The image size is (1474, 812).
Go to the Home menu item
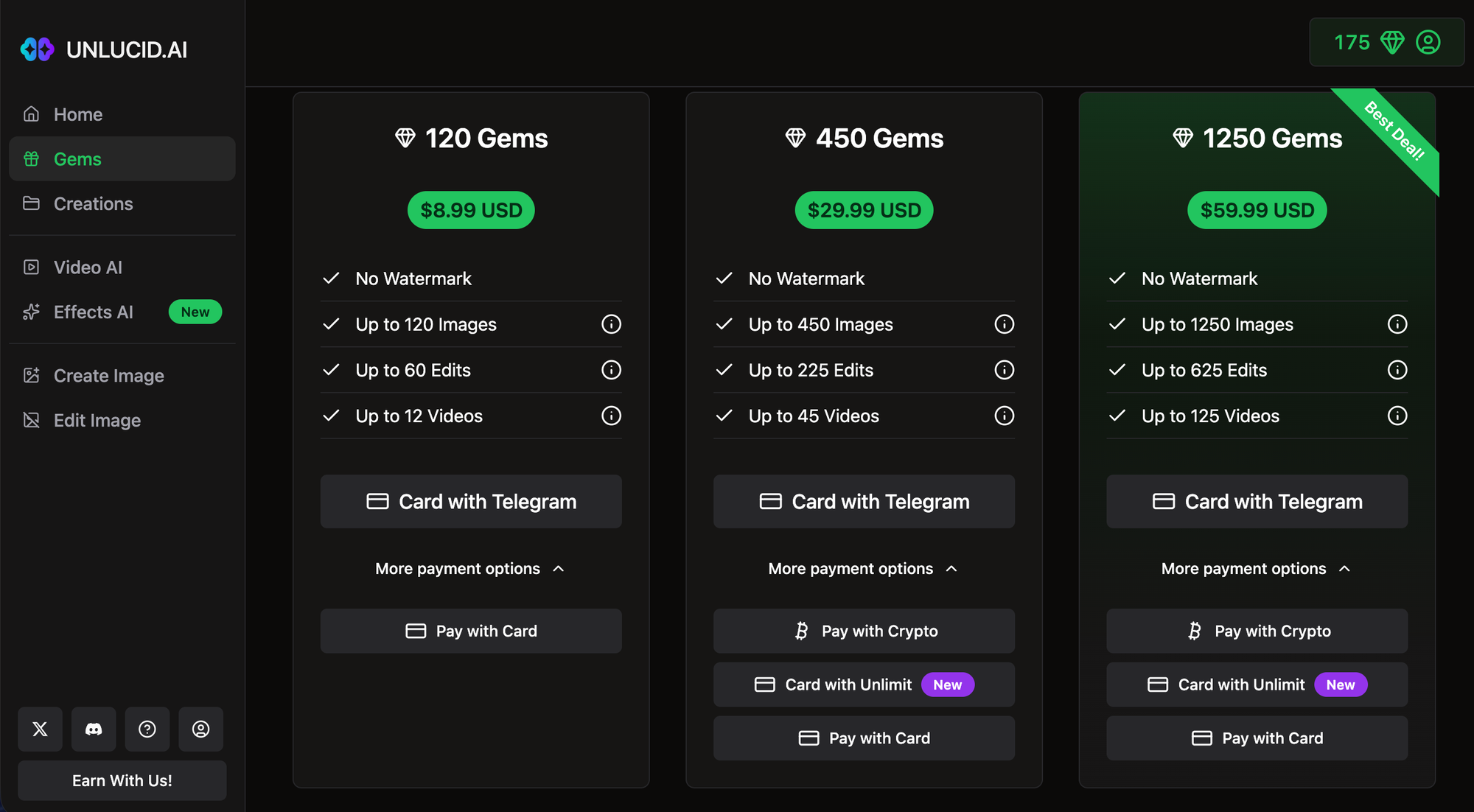pos(77,114)
